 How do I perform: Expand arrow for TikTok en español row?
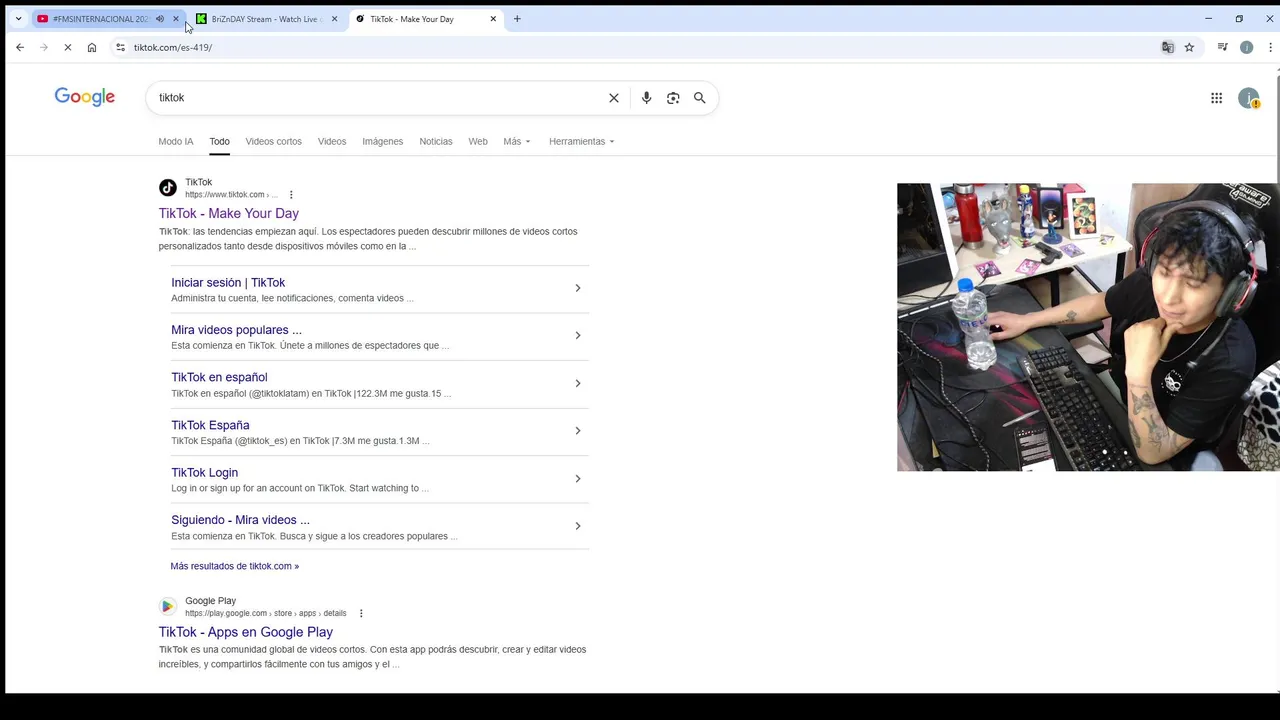pyautogui.click(x=578, y=383)
